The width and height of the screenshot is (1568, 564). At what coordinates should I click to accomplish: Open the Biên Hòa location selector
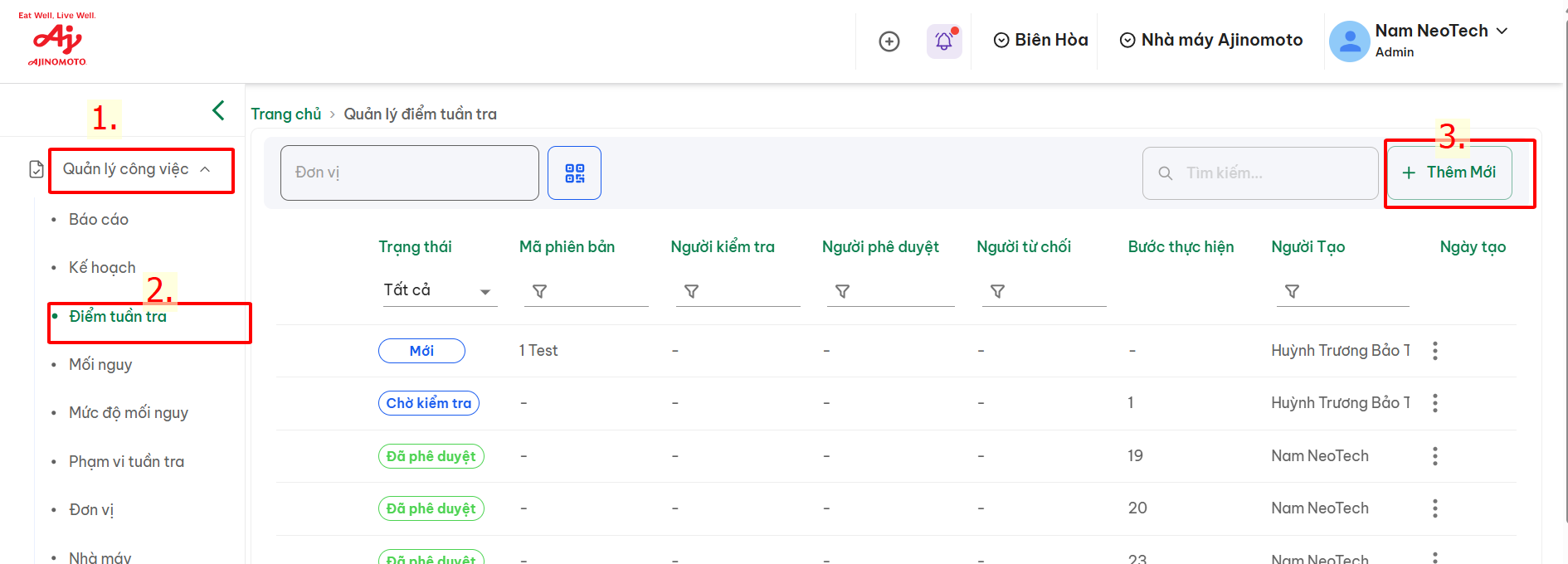pos(1040,40)
